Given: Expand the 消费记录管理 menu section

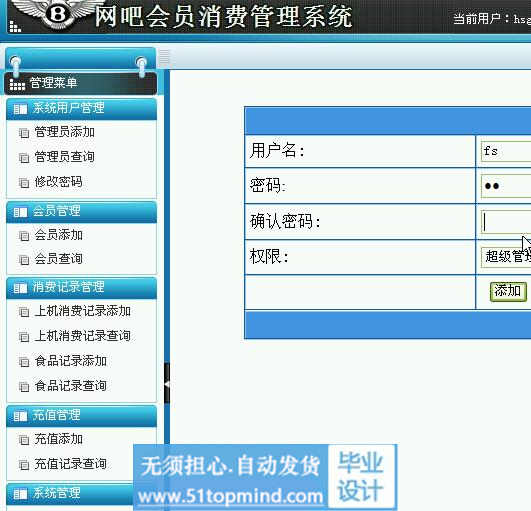Looking at the screenshot, I should (x=81, y=288).
